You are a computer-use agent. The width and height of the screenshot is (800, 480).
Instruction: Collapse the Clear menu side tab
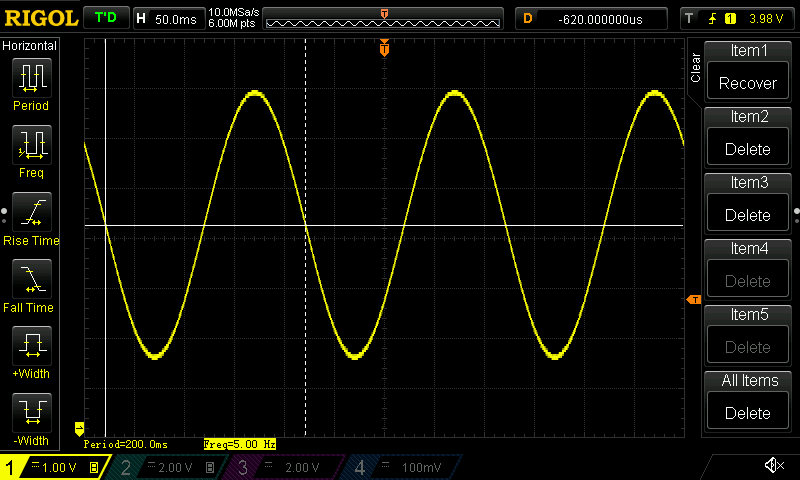pos(696,68)
